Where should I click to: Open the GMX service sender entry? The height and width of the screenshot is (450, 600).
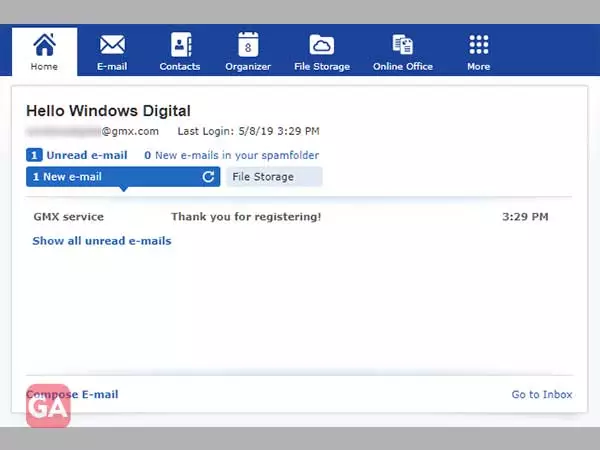coord(68,217)
